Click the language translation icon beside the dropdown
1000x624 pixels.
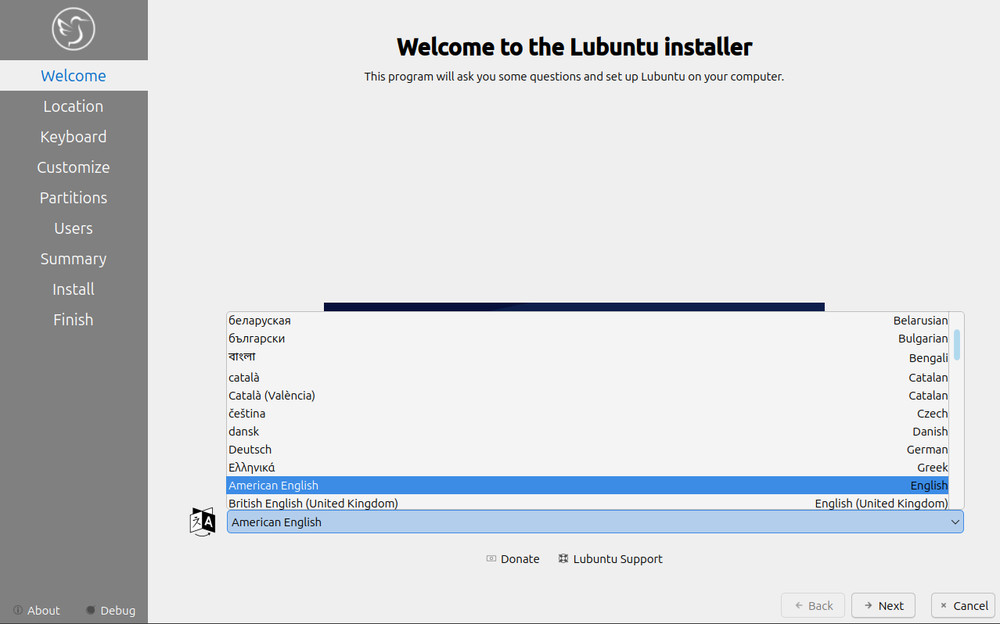tap(202, 520)
